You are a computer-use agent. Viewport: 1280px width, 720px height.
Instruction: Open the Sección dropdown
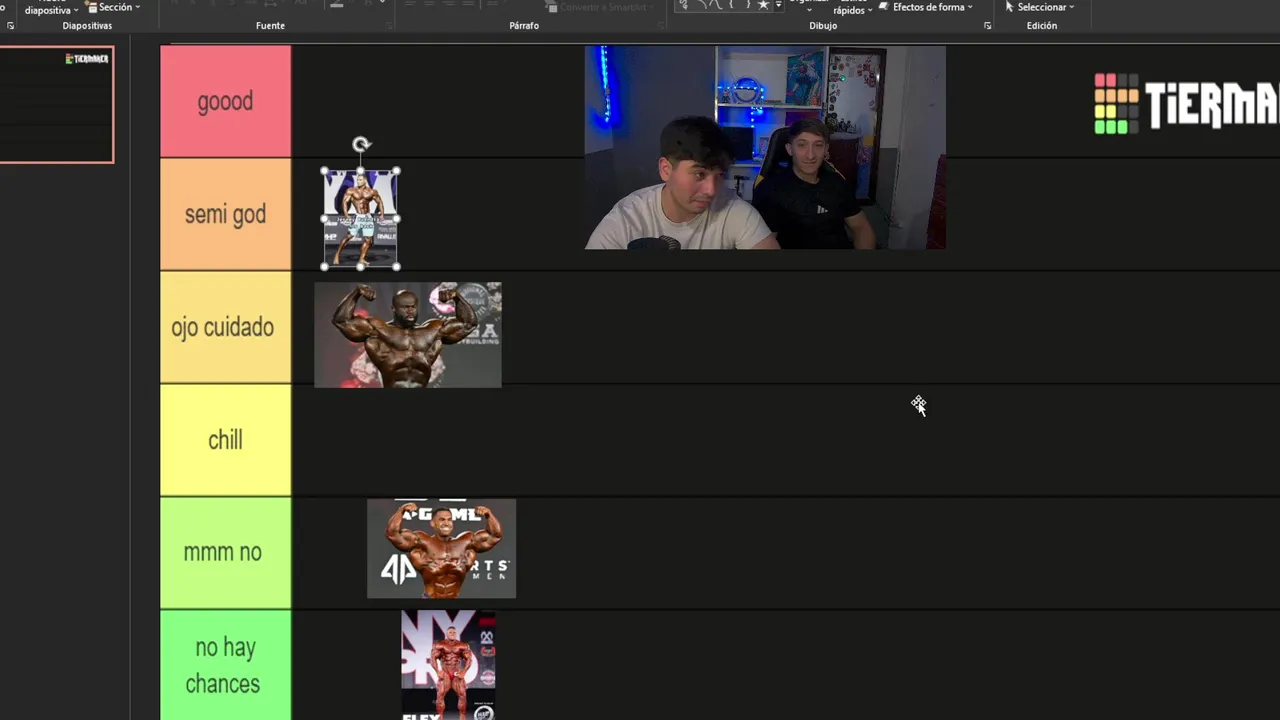point(112,7)
